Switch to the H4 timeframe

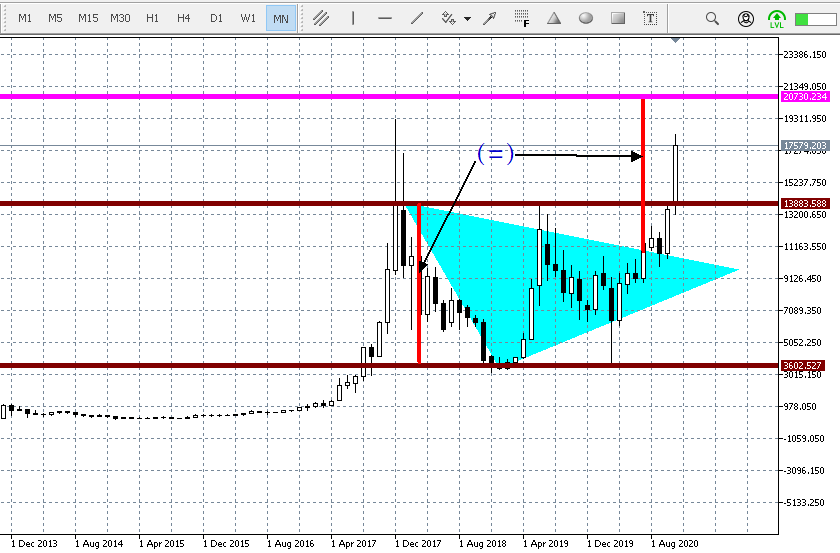point(184,18)
